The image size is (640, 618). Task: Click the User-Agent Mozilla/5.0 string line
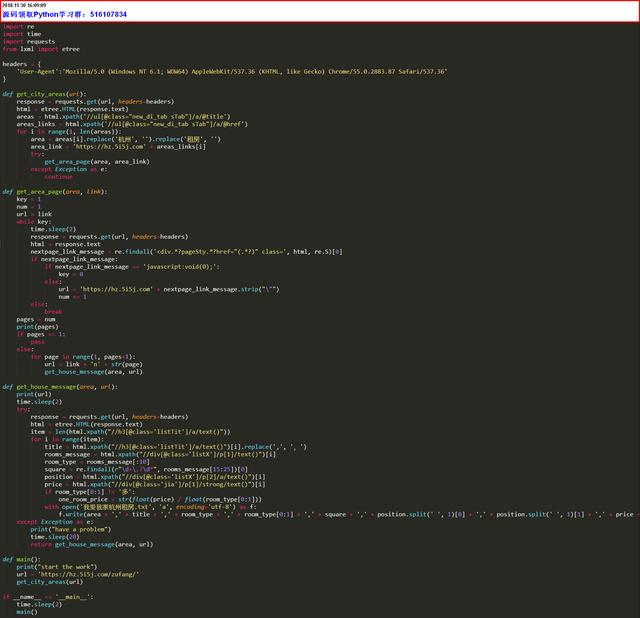[232, 71]
